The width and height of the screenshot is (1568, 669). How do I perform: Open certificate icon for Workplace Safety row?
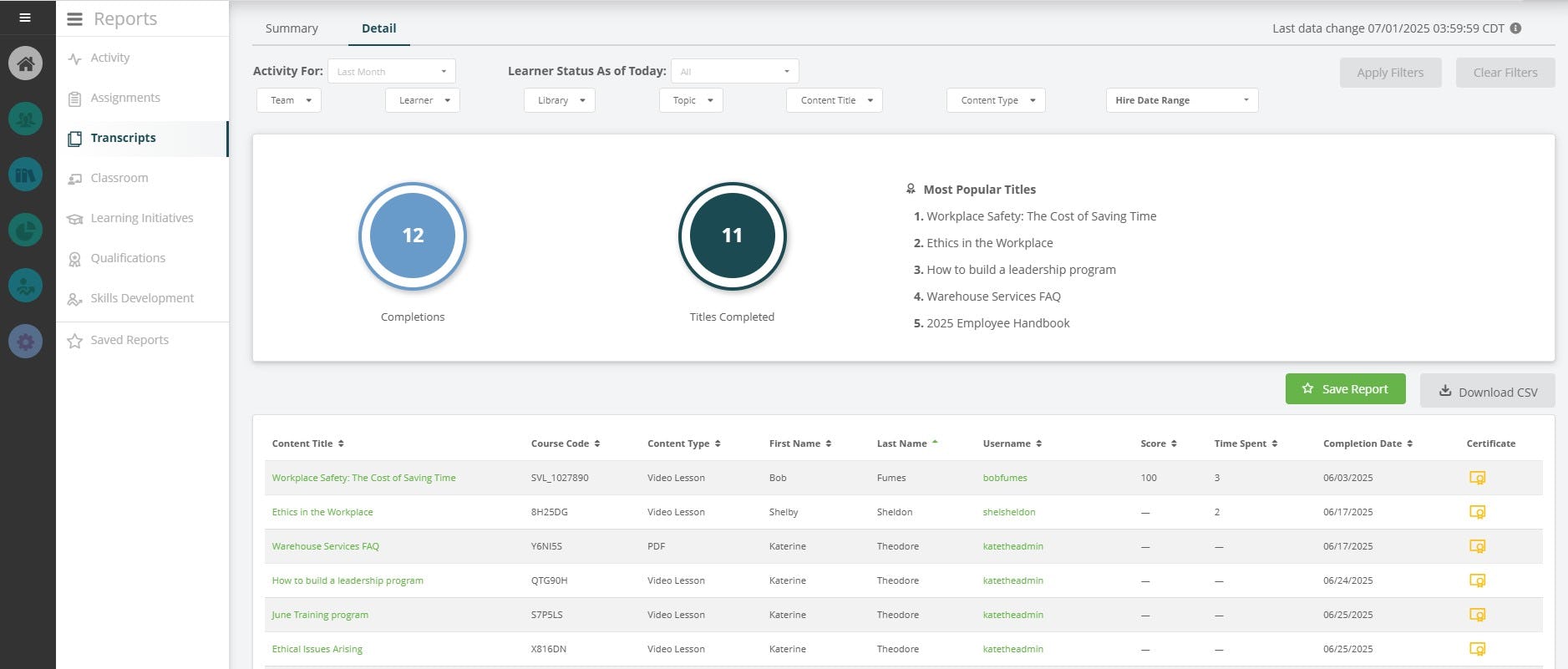(1477, 479)
